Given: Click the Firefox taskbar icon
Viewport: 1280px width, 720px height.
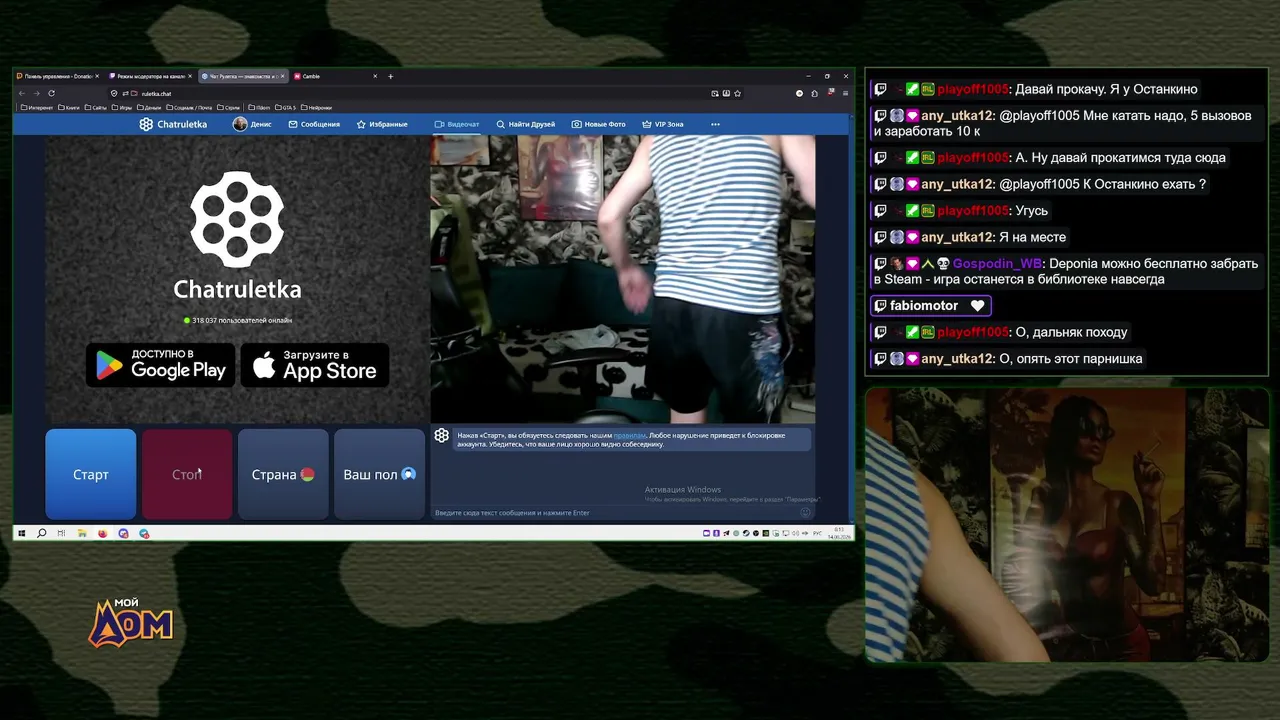Looking at the screenshot, I should point(103,533).
